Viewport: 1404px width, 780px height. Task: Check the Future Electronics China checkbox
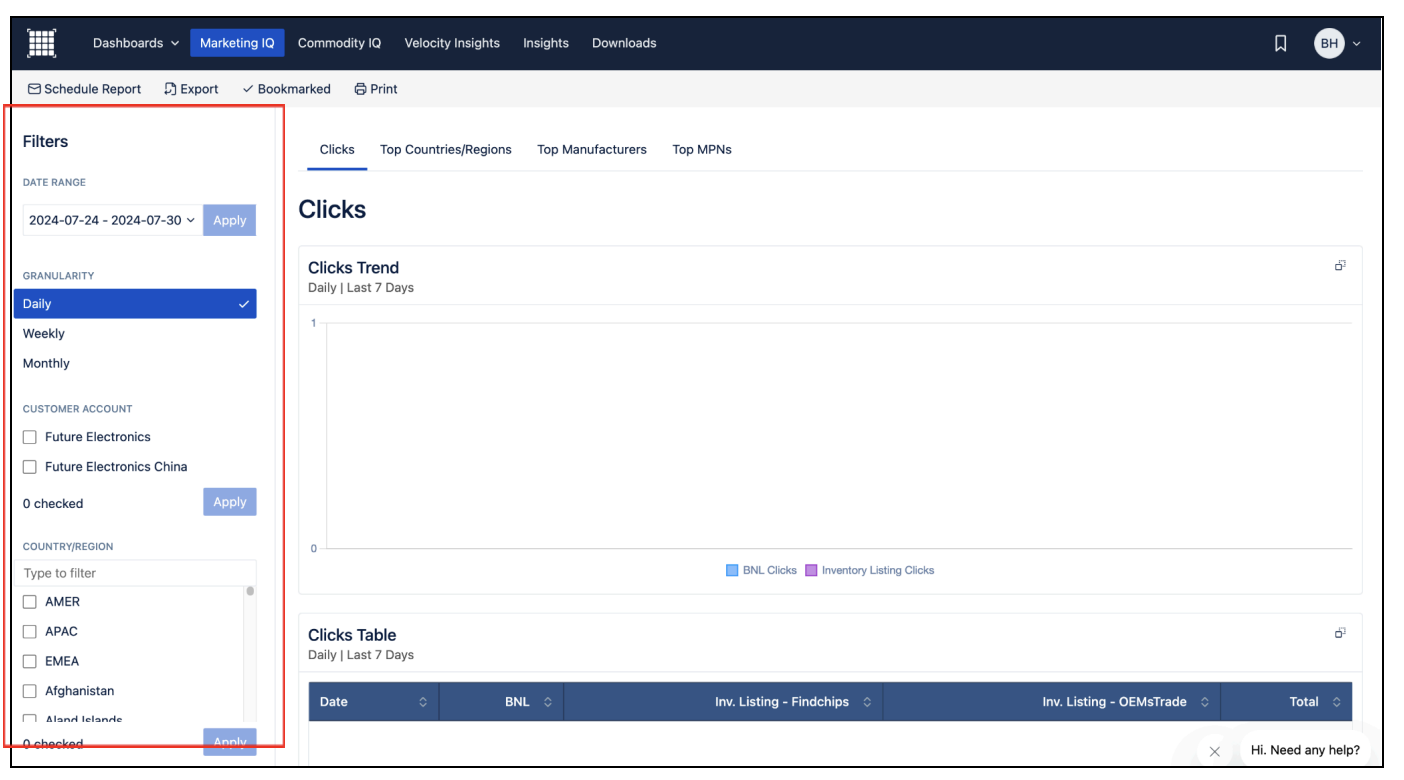(x=30, y=467)
